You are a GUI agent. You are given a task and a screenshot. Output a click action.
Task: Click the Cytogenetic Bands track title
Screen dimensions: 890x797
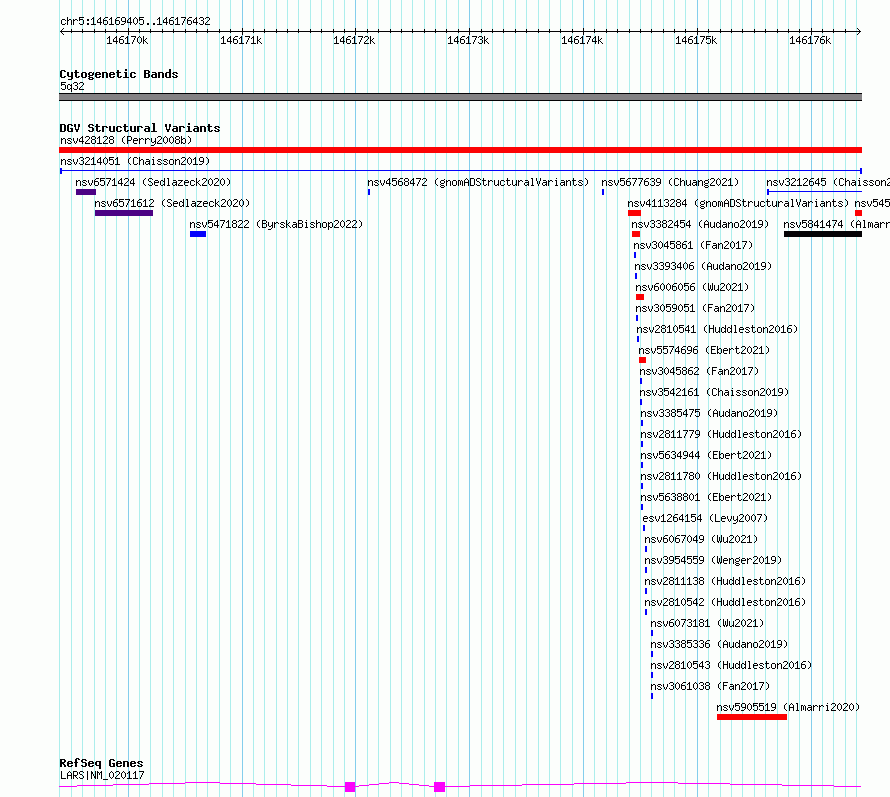click(x=119, y=74)
